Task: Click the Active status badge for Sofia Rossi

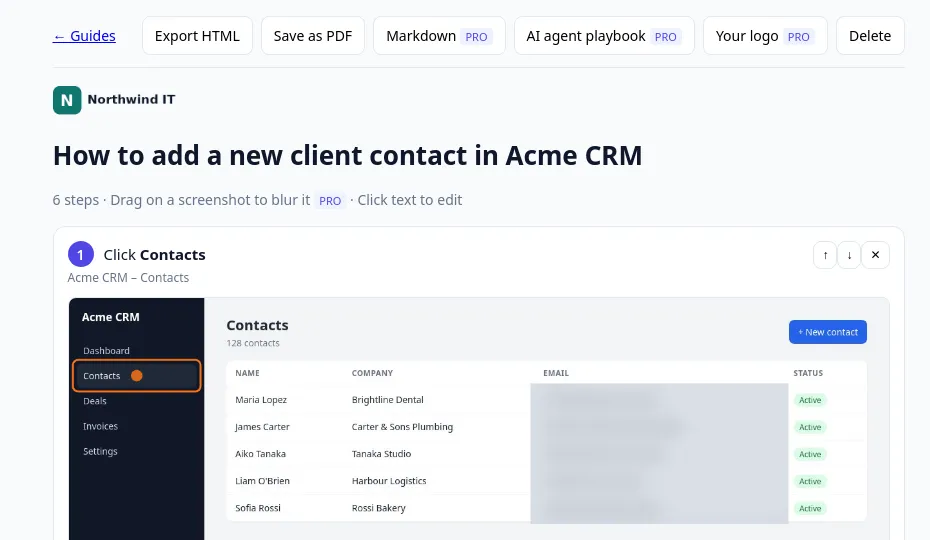Action: (810, 509)
